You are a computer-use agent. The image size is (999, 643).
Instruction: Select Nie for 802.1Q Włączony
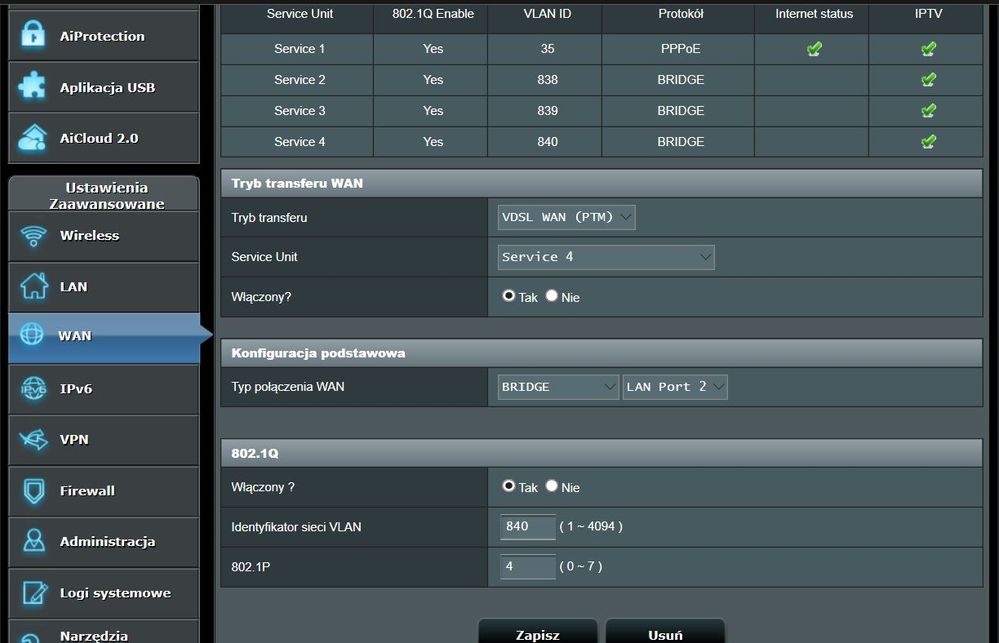click(552, 486)
